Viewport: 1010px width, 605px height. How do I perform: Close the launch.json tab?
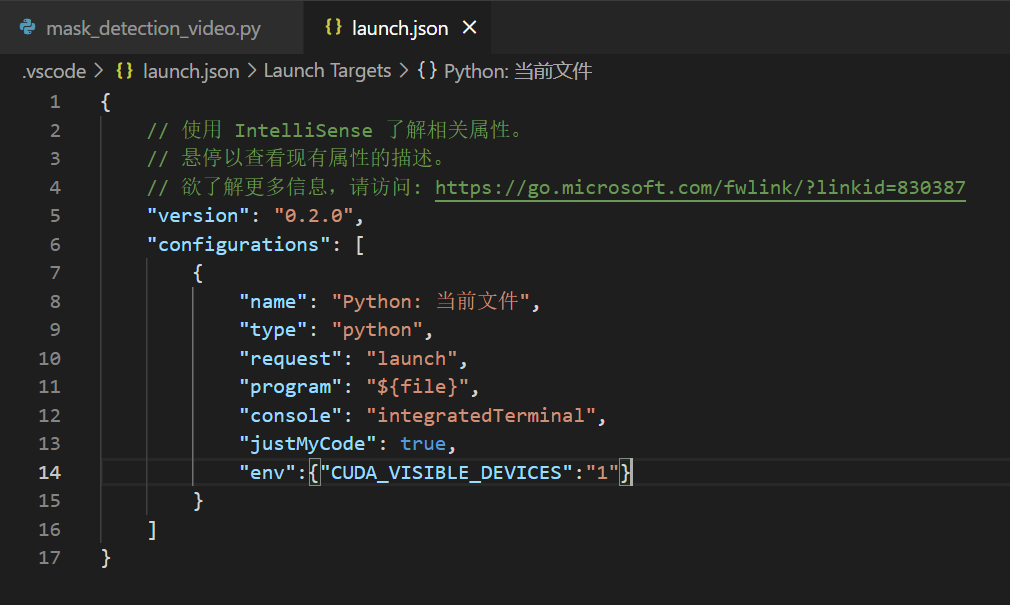(x=468, y=27)
